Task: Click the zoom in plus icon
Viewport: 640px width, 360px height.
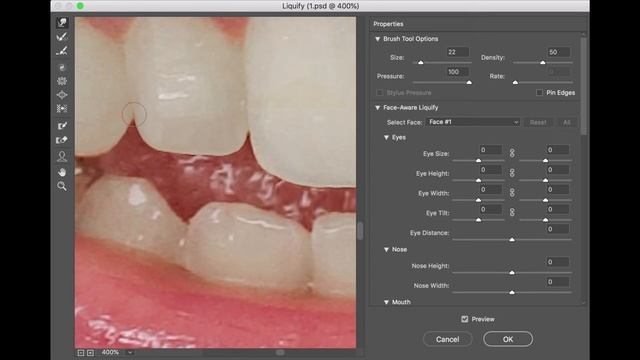Action: pyautogui.click(x=91, y=353)
